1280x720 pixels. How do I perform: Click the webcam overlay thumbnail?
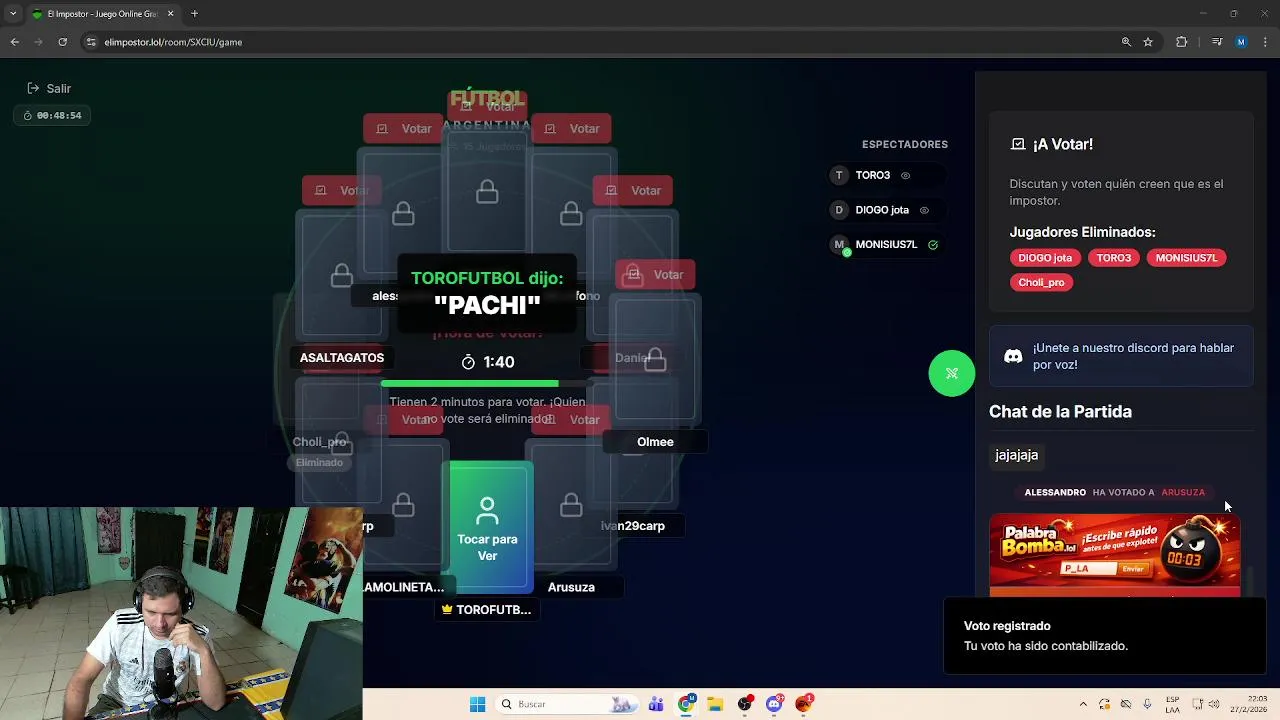click(181, 613)
